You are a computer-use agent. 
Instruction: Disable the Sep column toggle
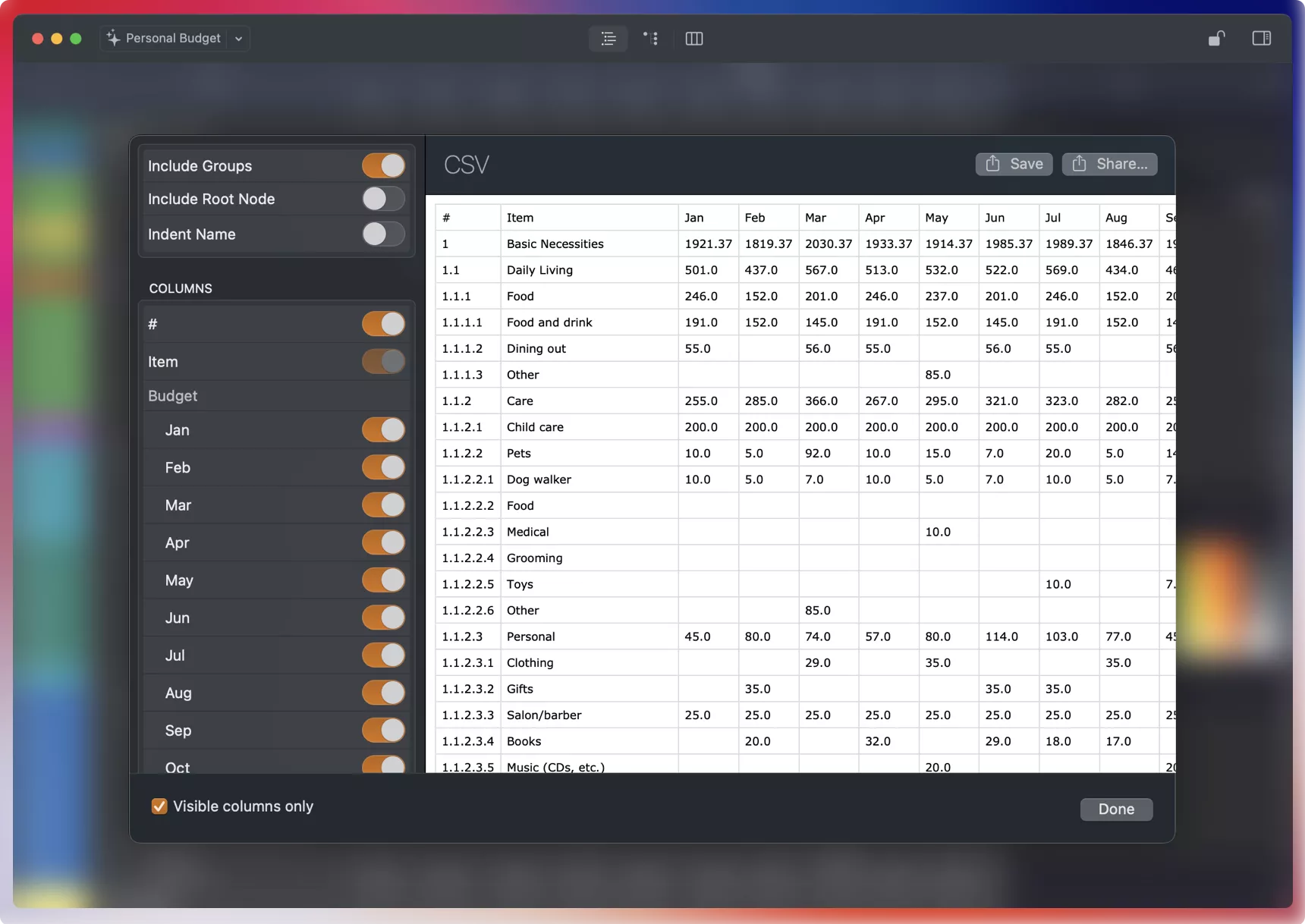click(x=383, y=730)
